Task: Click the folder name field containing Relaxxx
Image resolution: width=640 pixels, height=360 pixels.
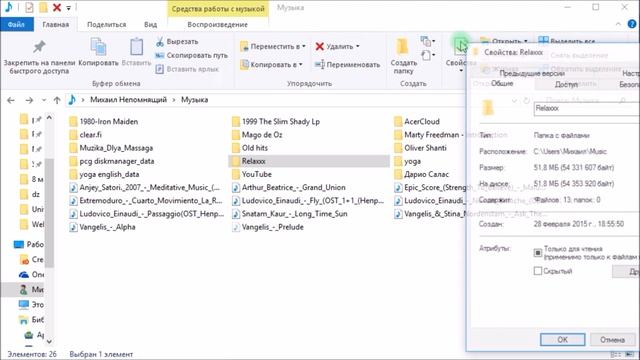Action: (x=587, y=108)
